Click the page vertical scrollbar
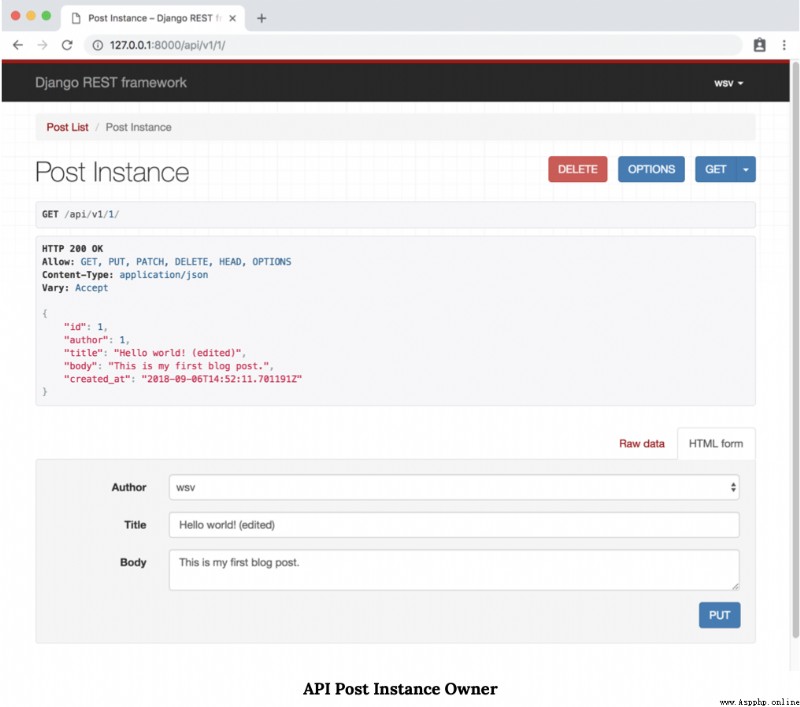 point(795,349)
